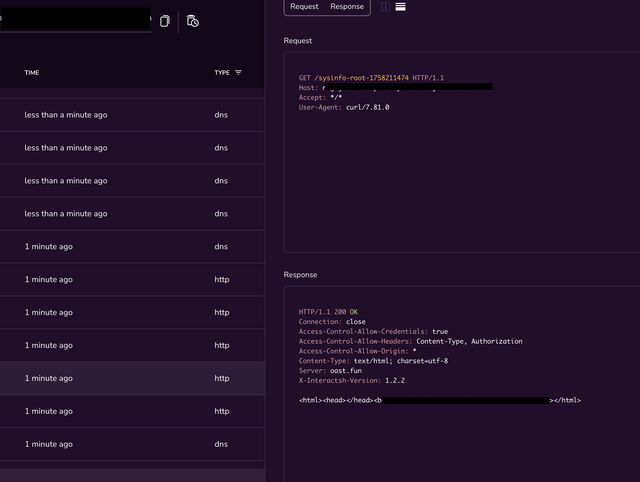This screenshot has height=482, width=640.
Task: Click the Host header line
Action: coord(395,88)
